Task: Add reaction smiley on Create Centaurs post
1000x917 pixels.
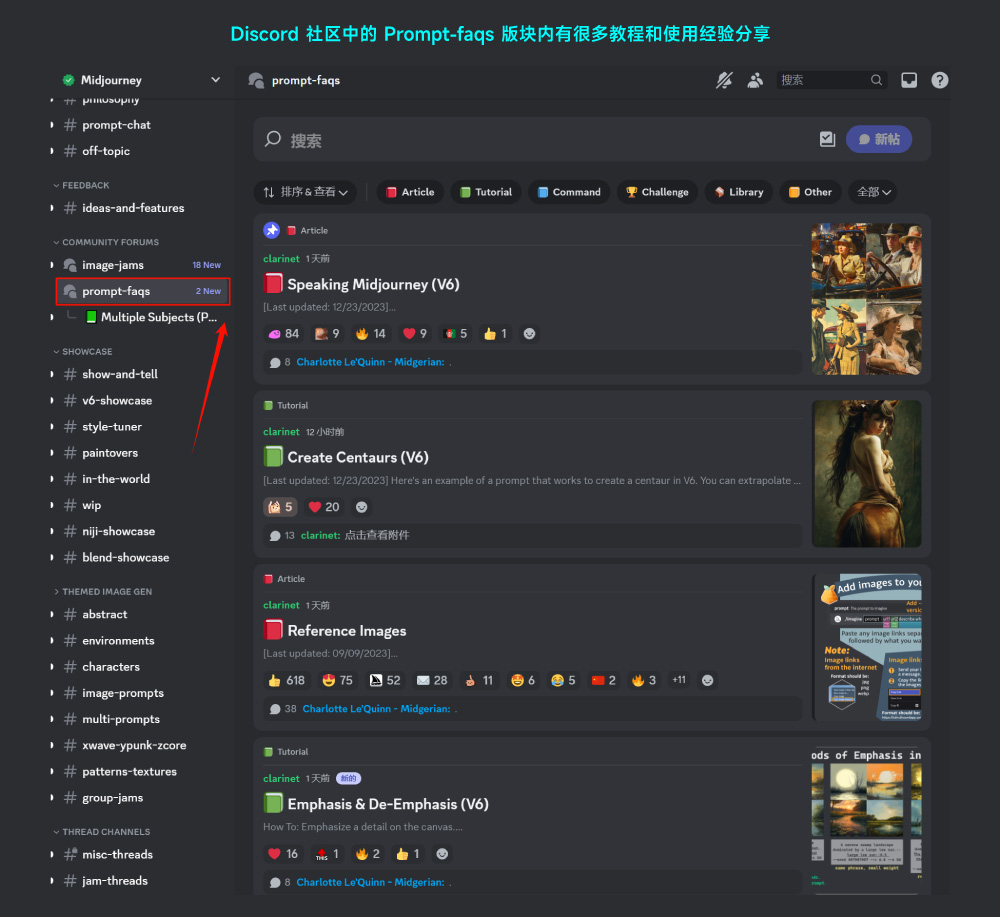Action: pos(362,507)
